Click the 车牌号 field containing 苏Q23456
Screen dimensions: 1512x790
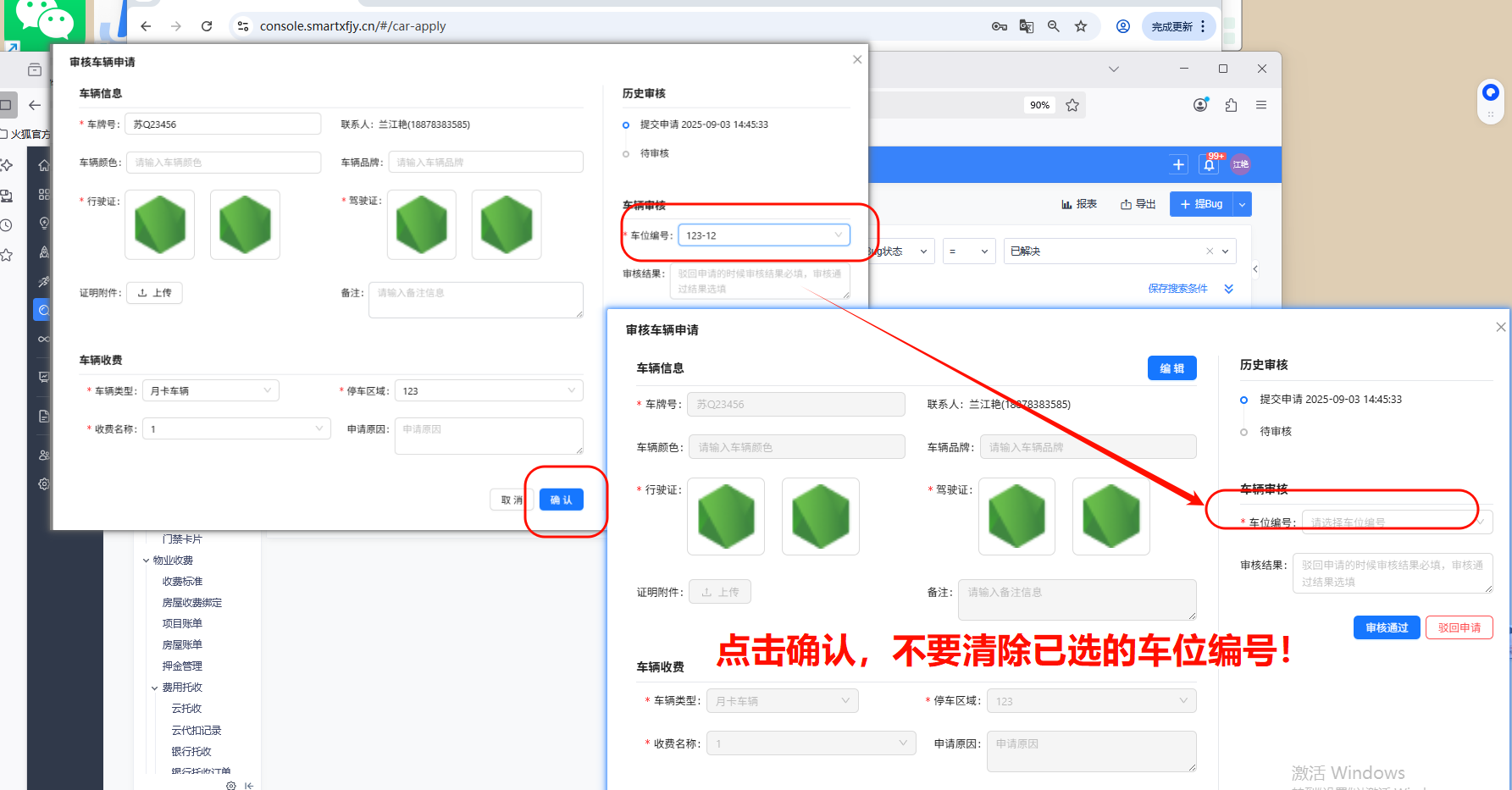point(222,124)
